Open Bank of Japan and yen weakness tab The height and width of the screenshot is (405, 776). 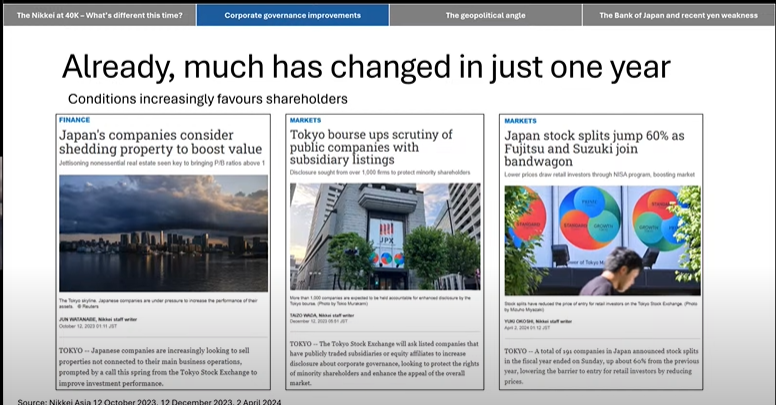(679, 15)
